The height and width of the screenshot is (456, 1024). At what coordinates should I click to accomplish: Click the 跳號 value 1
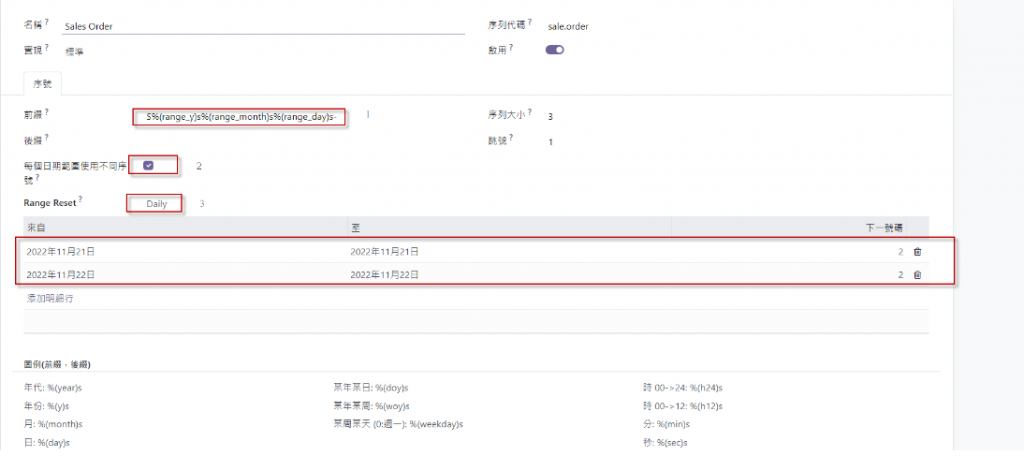[x=550, y=142]
